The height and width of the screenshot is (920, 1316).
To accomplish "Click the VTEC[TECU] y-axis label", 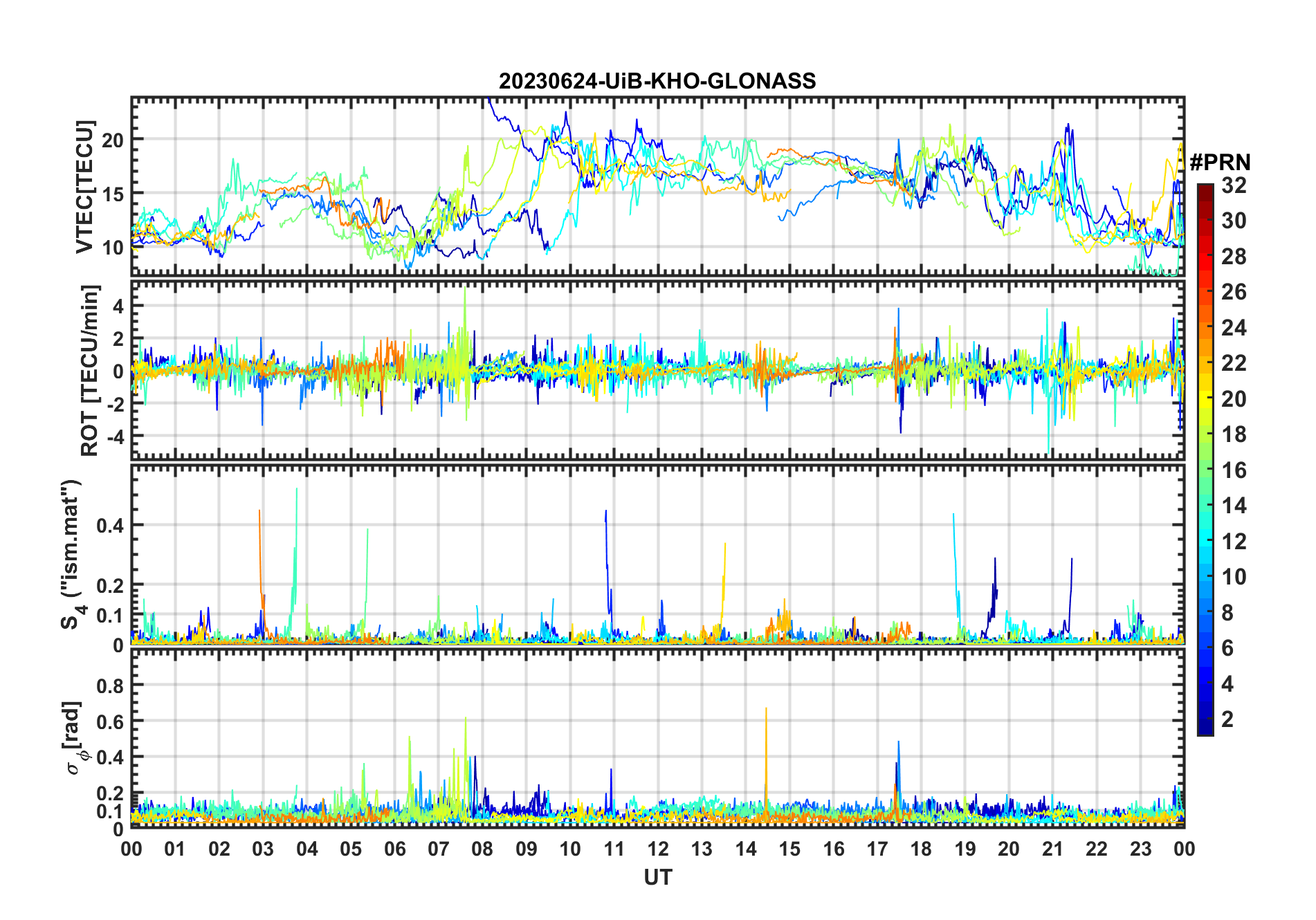I will 84,187.
